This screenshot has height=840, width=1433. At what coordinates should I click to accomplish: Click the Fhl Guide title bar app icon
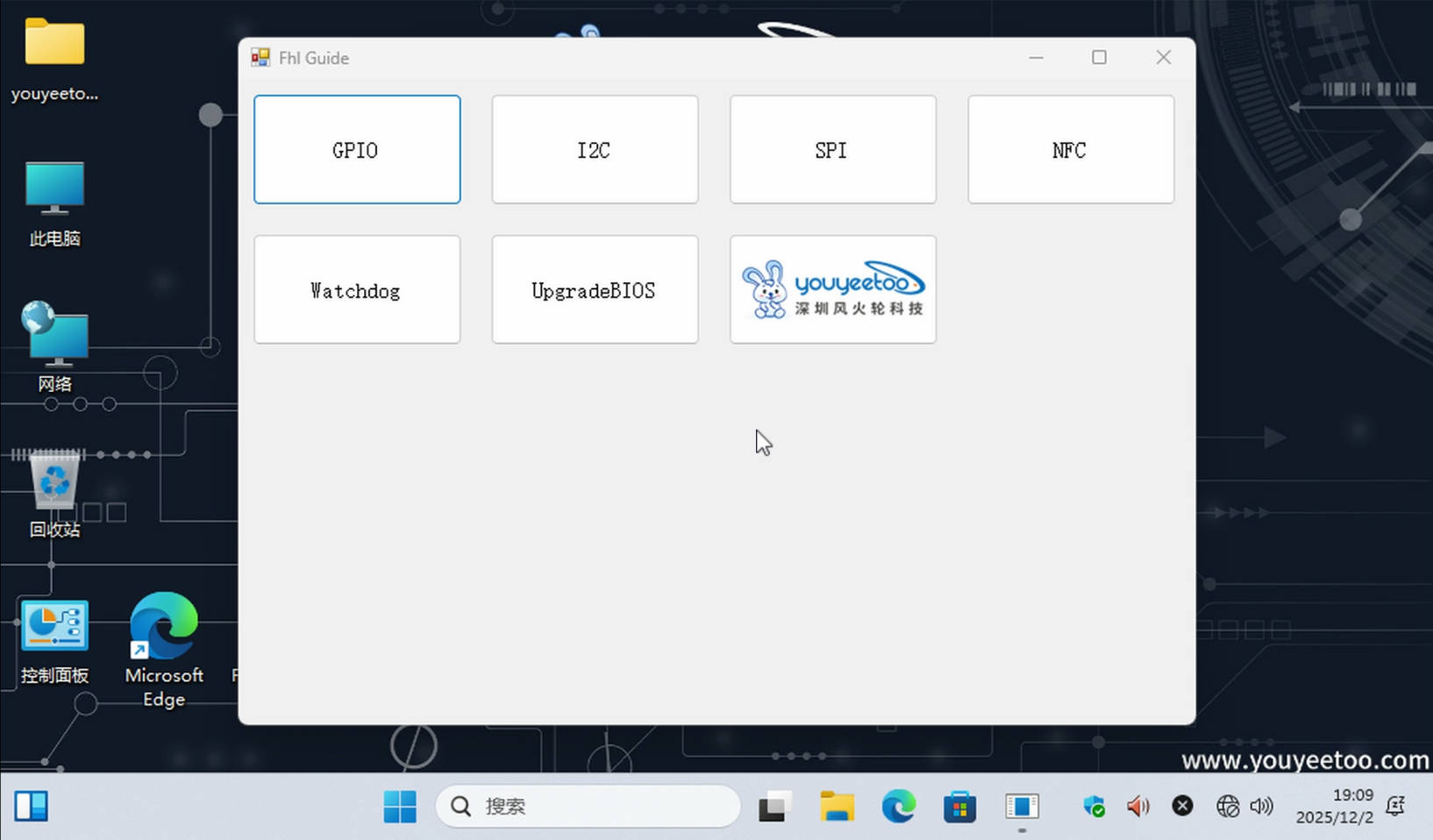pyautogui.click(x=260, y=58)
